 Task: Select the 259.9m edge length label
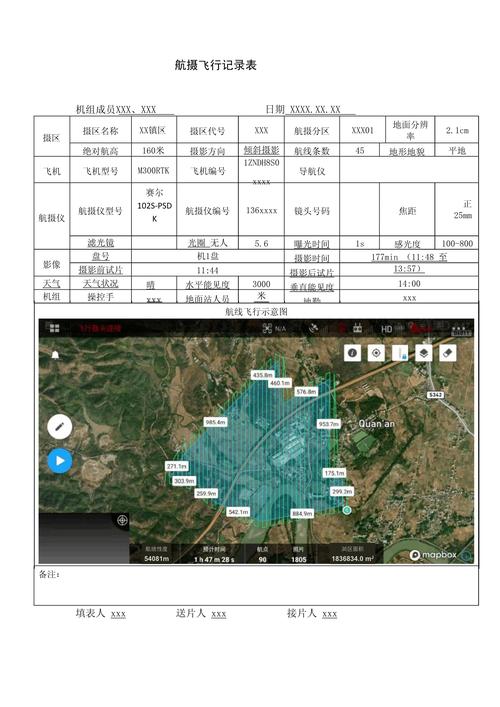[206, 493]
